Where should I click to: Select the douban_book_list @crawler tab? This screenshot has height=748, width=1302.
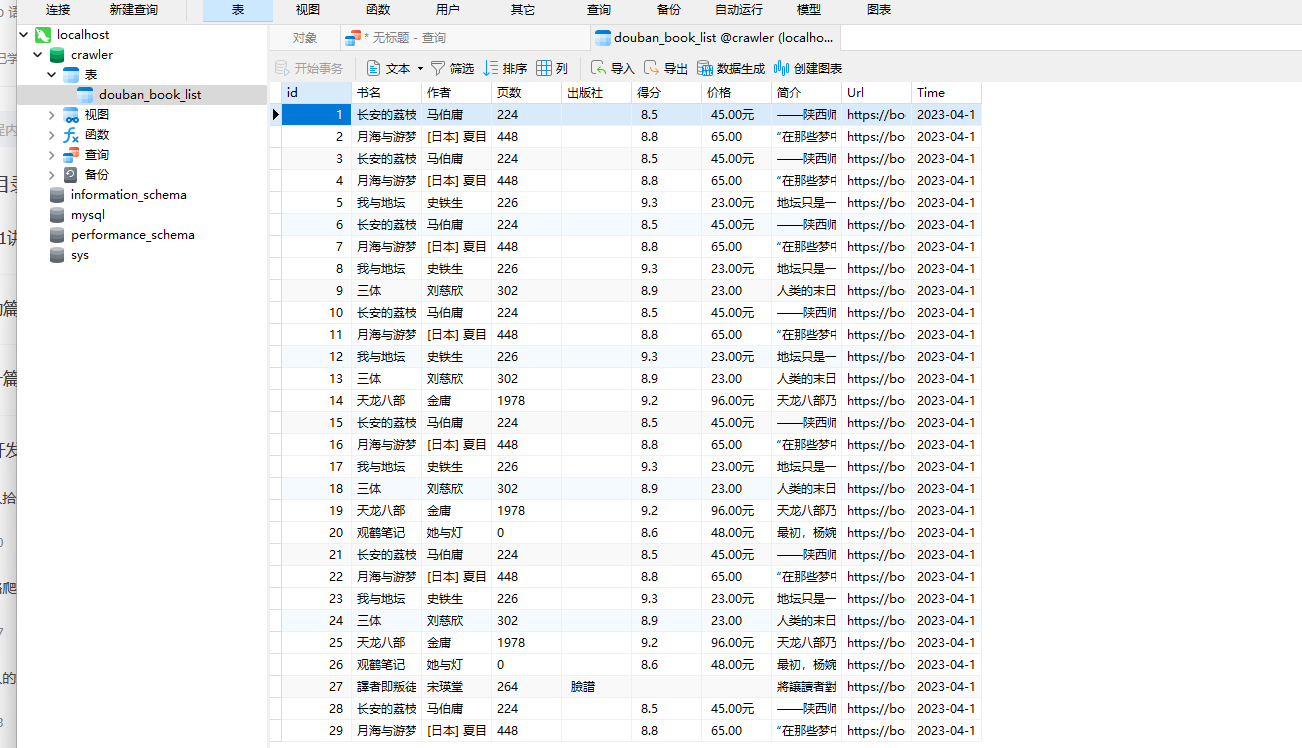click(715, 38)
